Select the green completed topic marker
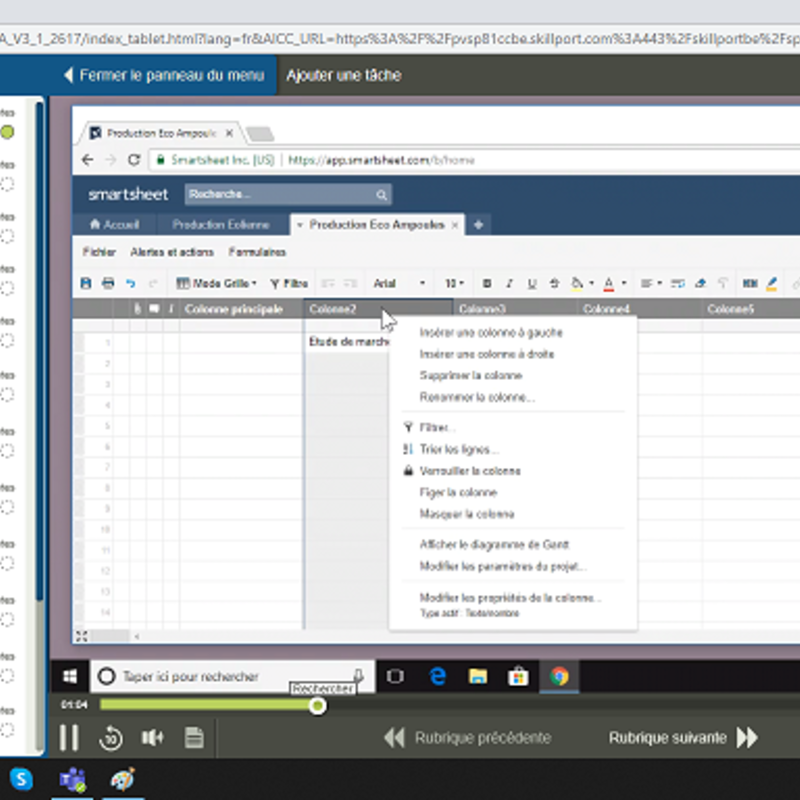Viewport: 800px width, 800px height. pos(7,132)
